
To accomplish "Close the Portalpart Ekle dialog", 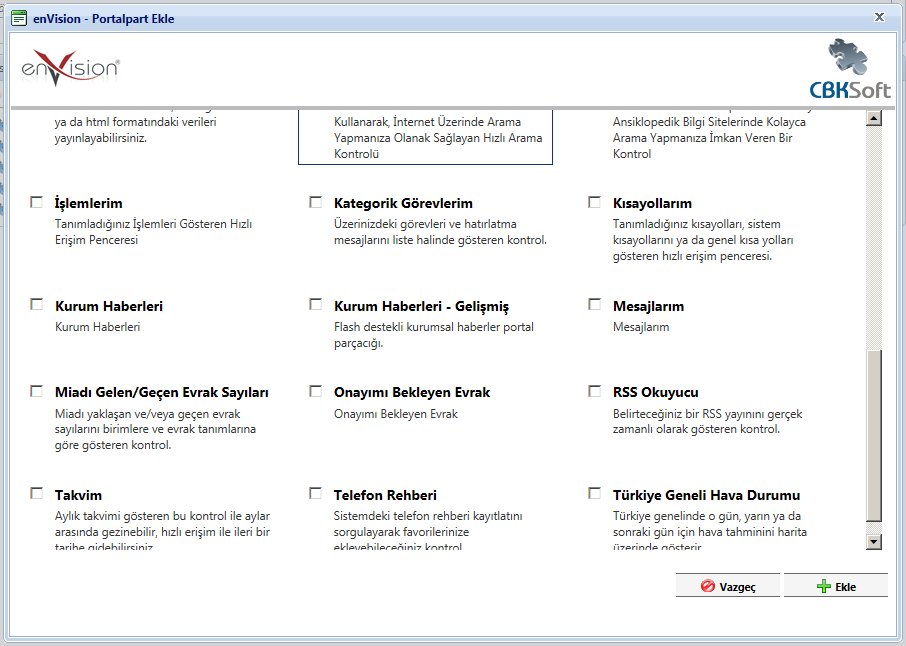I will (879, 17).
